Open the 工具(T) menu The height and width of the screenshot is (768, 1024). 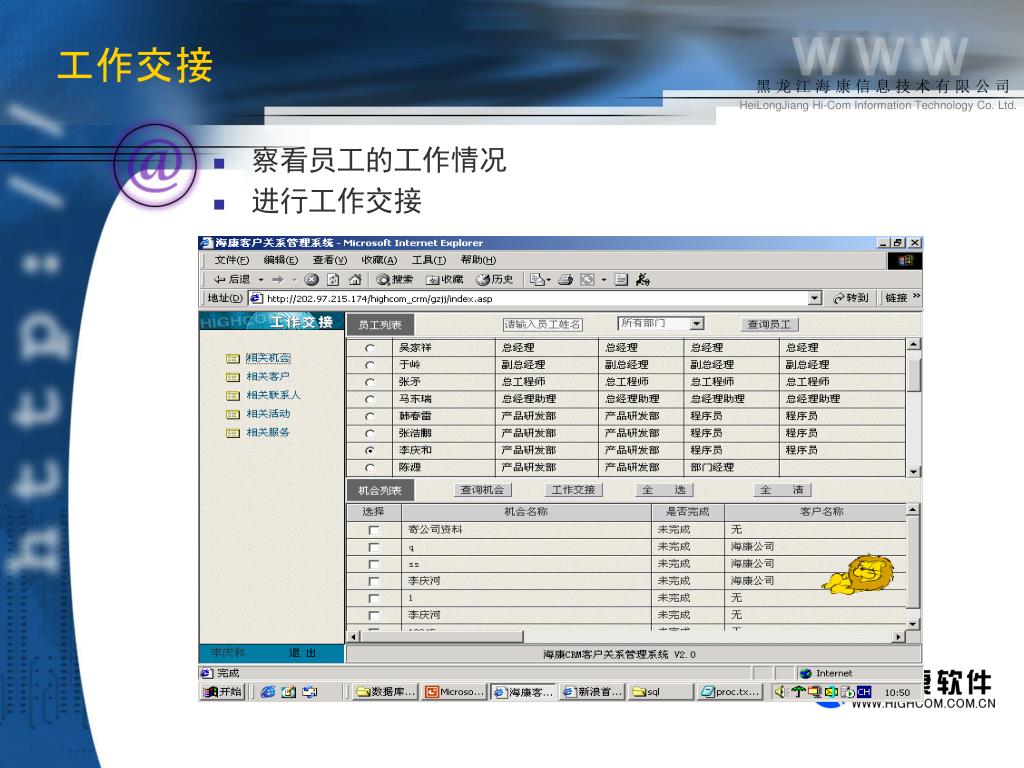click(428, 260)
